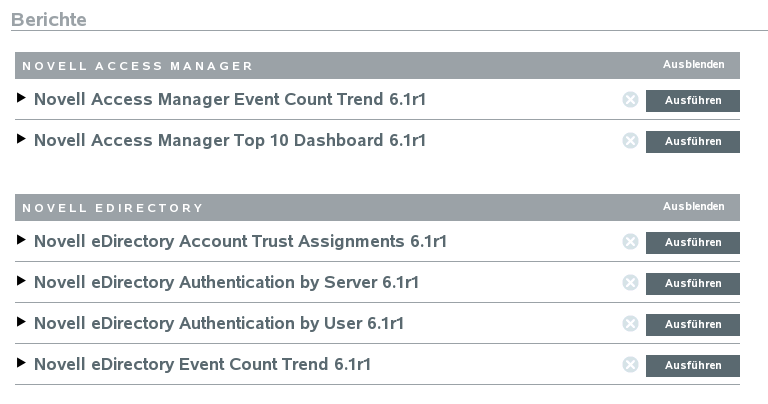
Task: Open Novell eDirectory Authentication by User 6.1r1 title
Action: click(219, 324)
